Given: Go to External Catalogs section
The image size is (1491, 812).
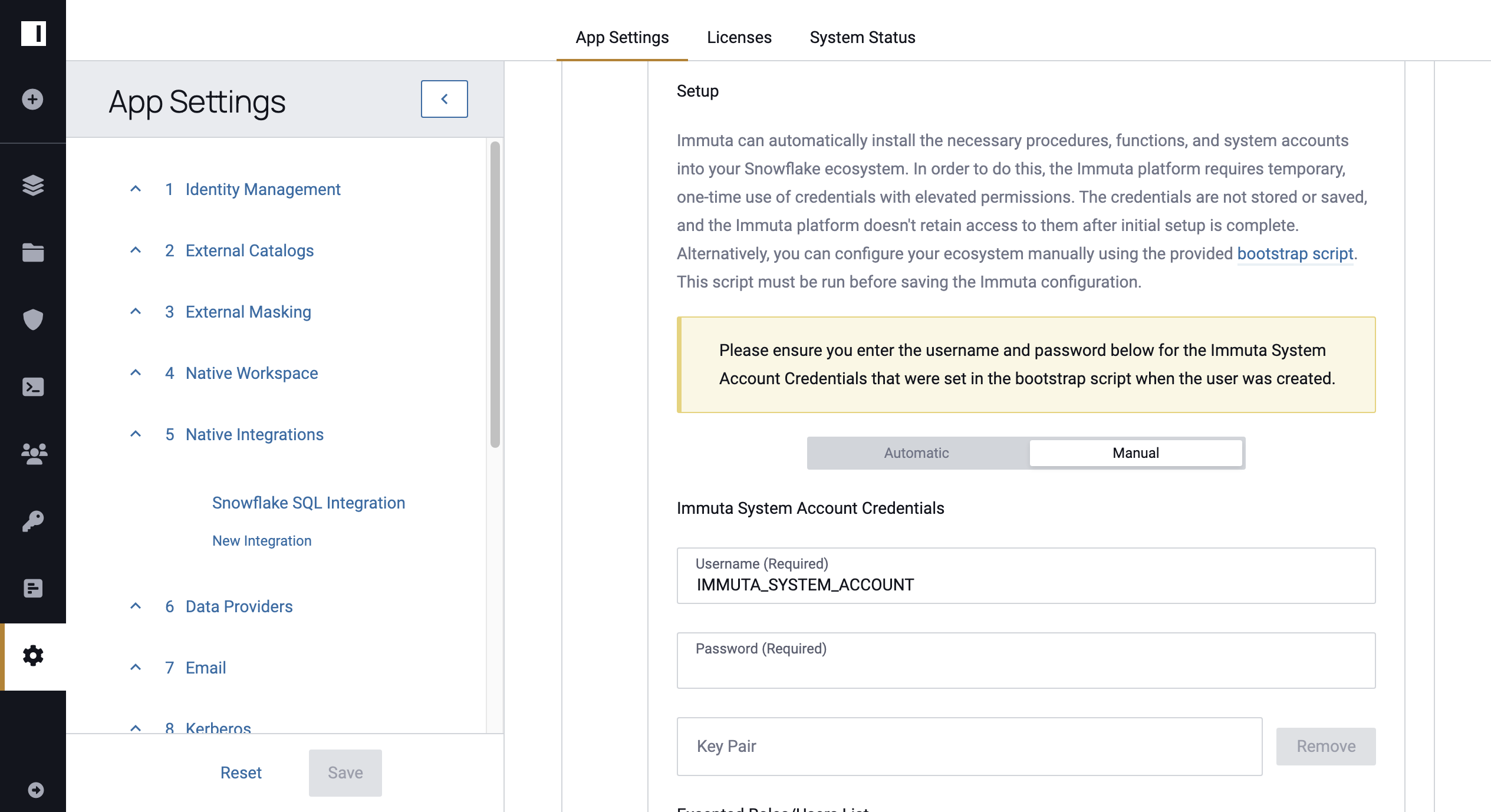Looking at the screenshot, I should point(249,250).
